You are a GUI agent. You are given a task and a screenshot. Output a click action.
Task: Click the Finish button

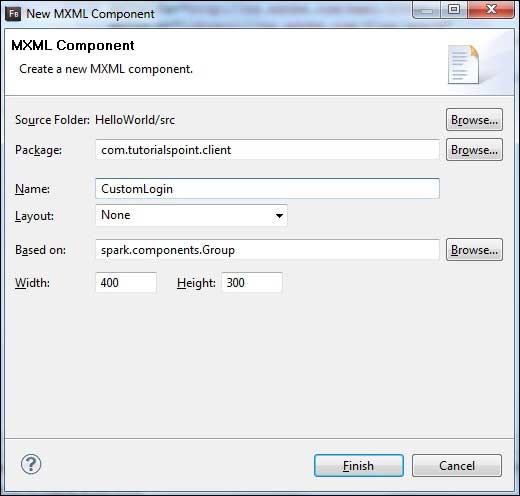[x=359, y=466]
